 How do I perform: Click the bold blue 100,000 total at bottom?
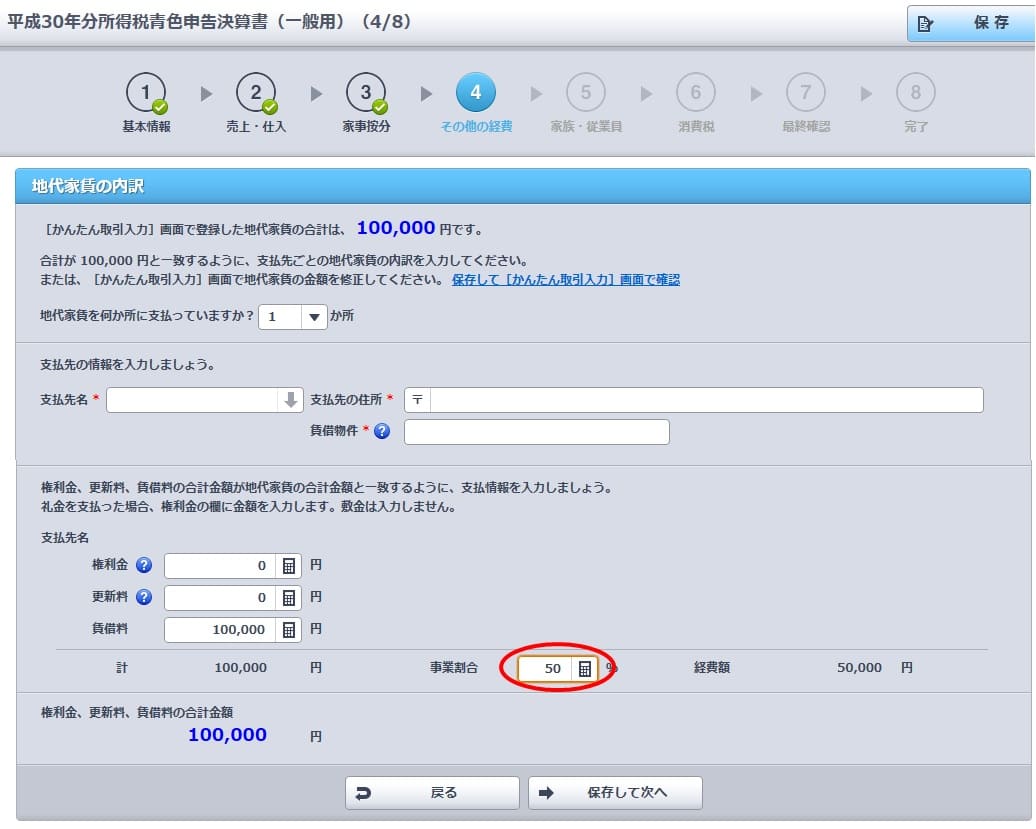click(227, 735)
